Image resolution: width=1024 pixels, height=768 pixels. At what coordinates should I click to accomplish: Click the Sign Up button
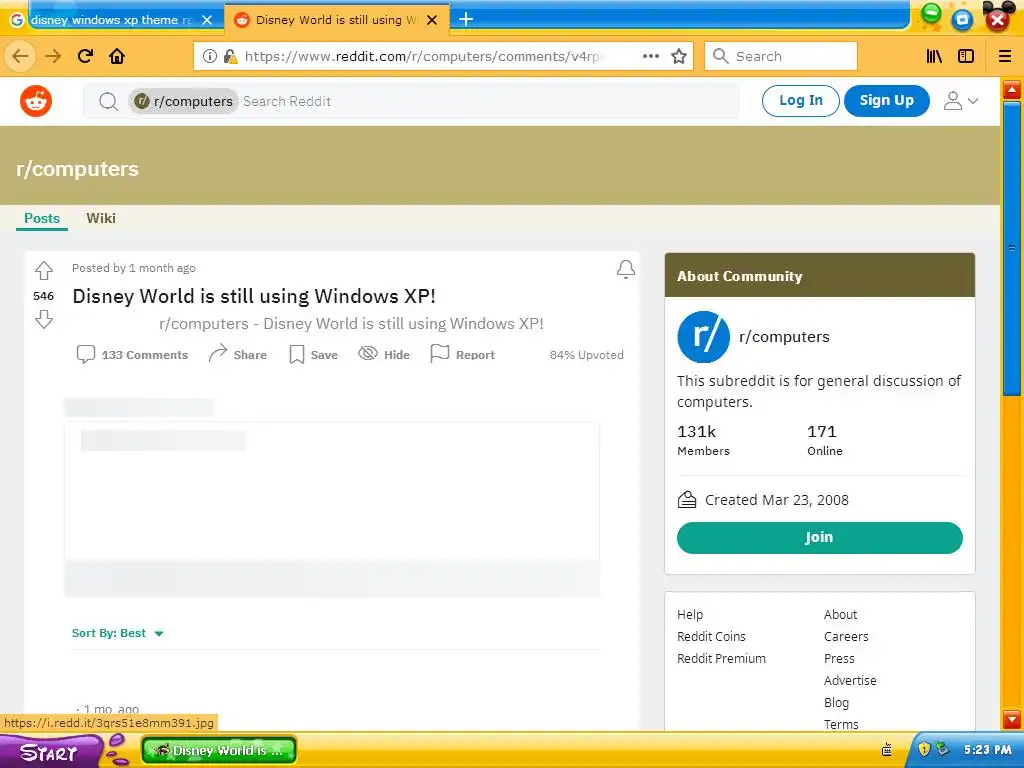pos(886,101)
